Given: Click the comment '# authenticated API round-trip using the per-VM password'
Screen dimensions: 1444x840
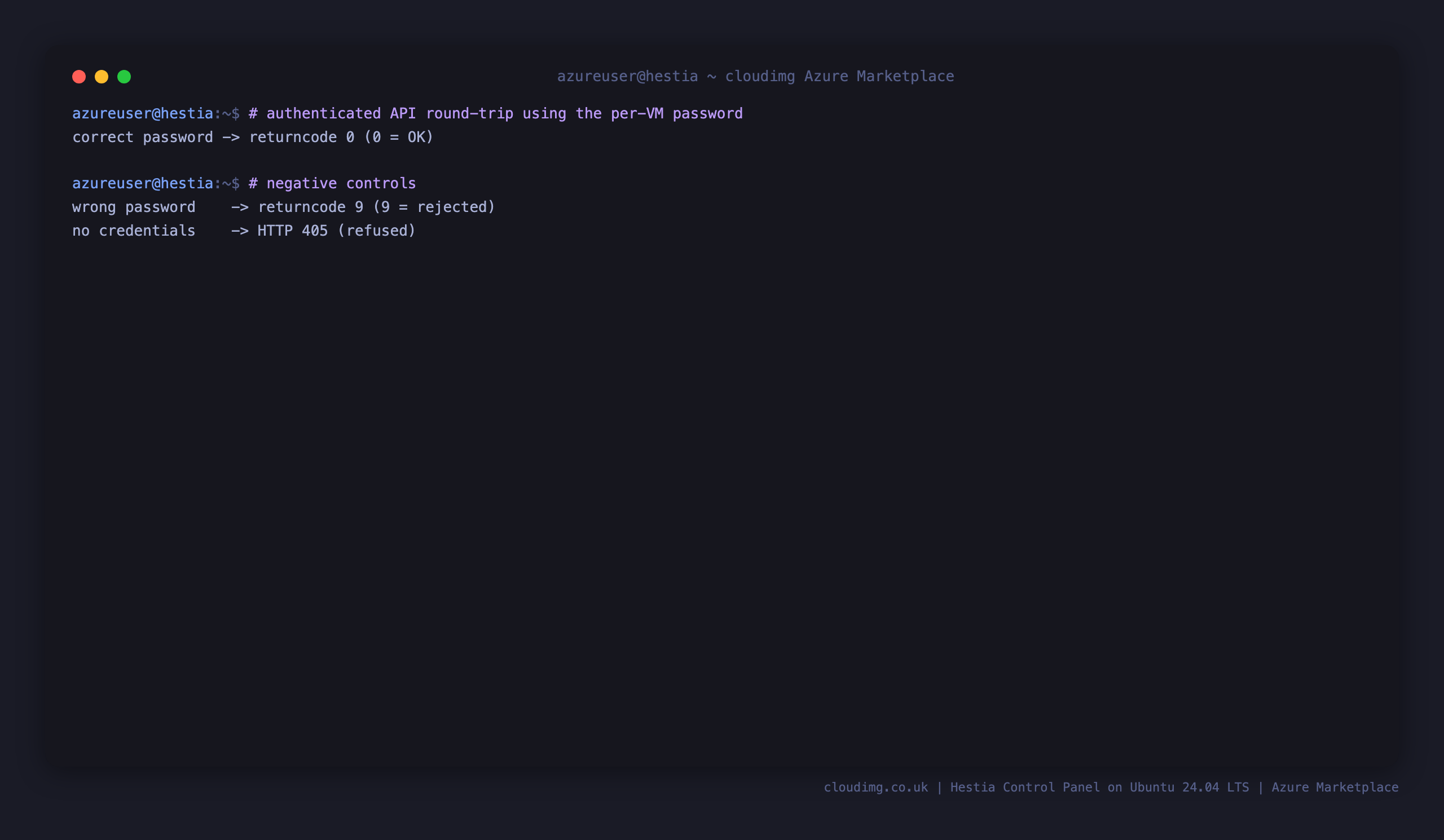Looking at the screenshot, I should tap(496, 114).
